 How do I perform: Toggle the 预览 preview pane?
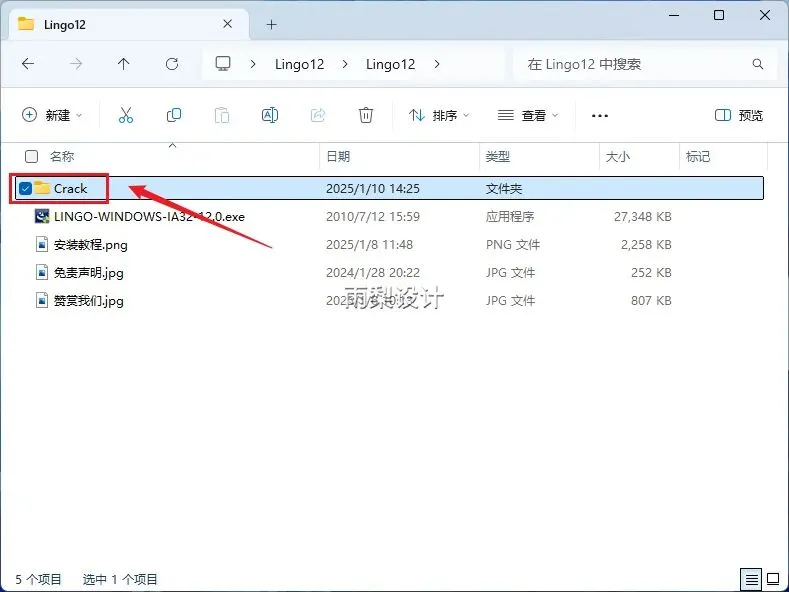click(739, 115)
